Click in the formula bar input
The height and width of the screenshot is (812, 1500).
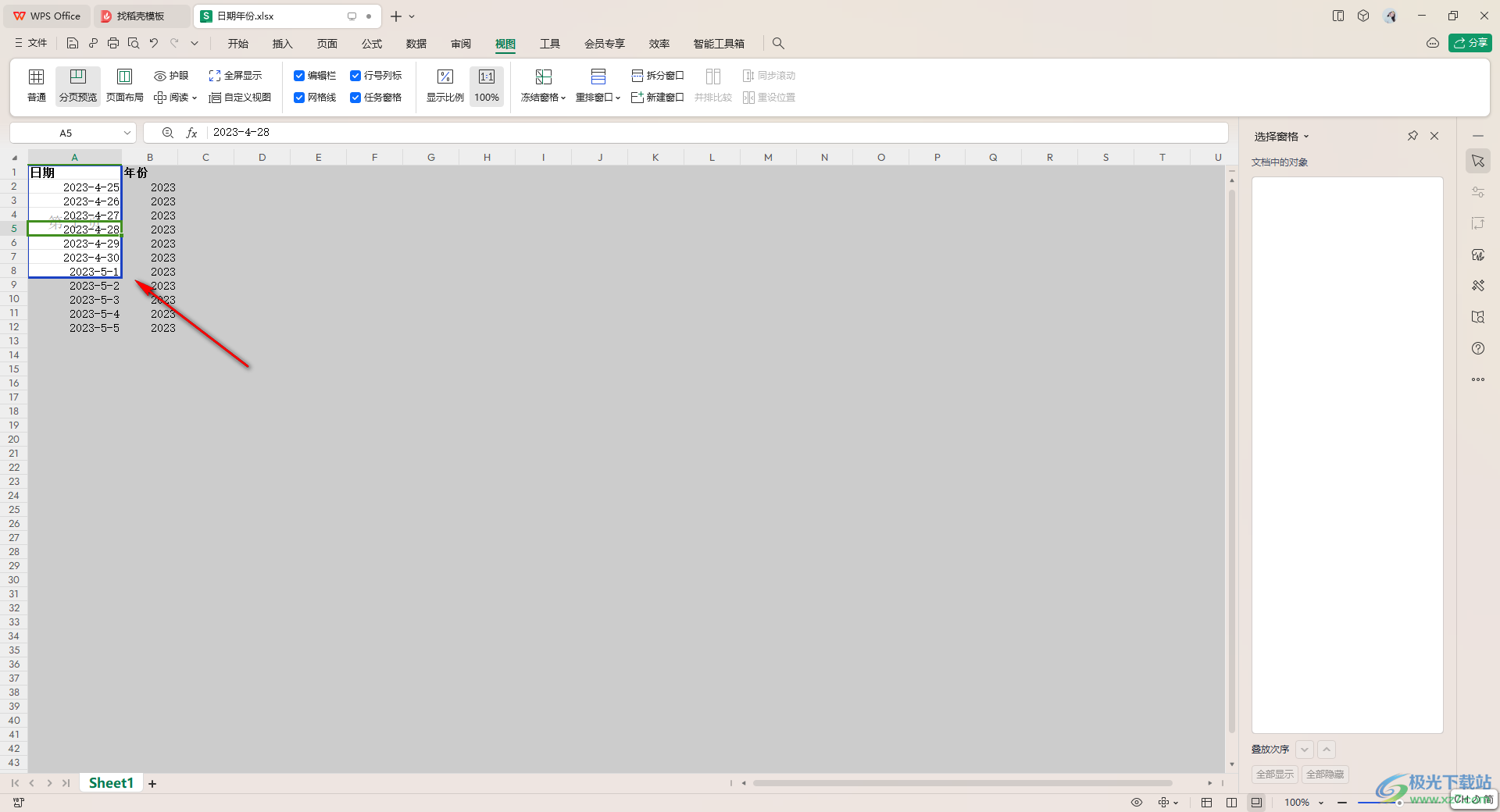click(x=703, y=133)
